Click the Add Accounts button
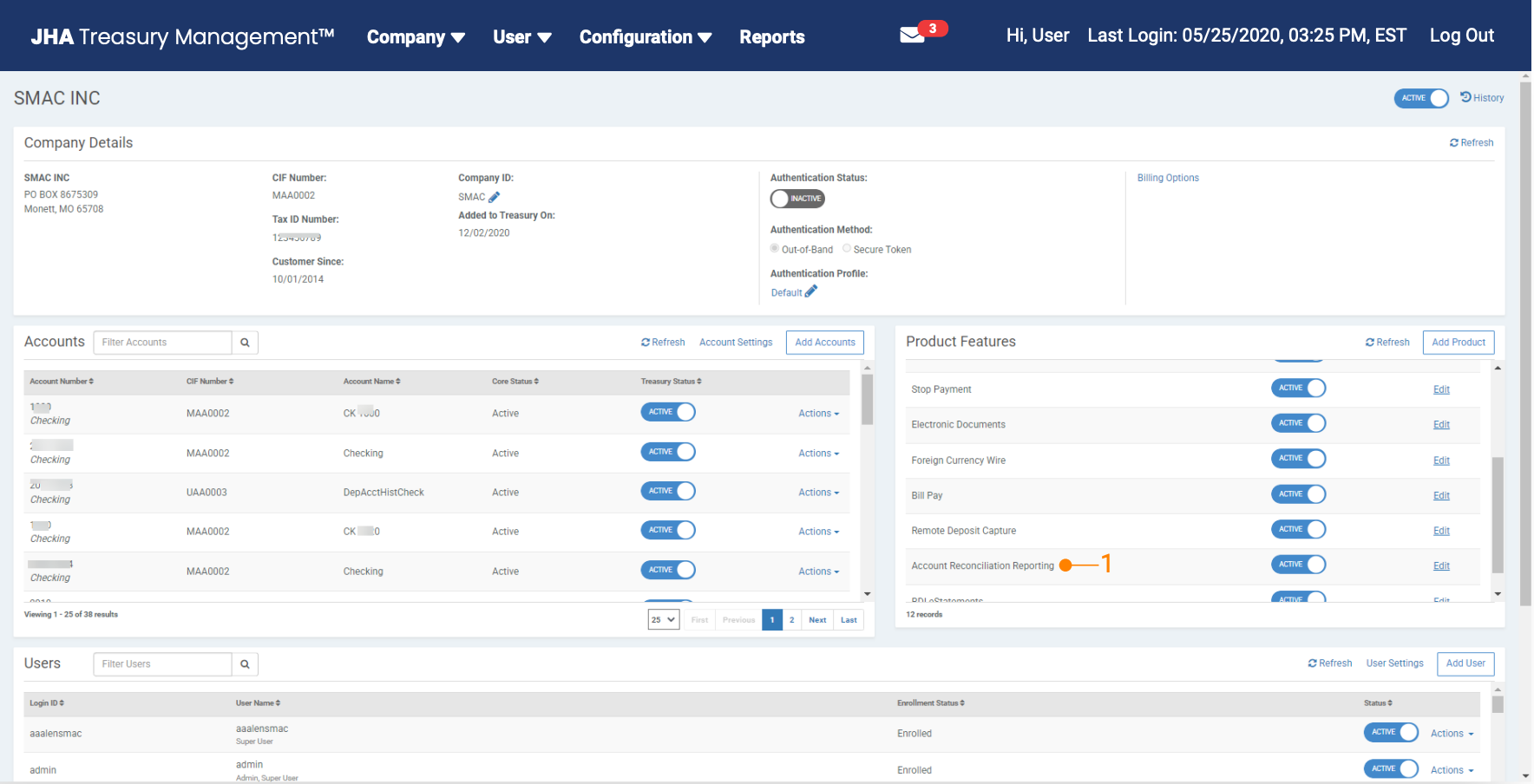The width and height of the screenshot is (1534, 784). (824, 343)
